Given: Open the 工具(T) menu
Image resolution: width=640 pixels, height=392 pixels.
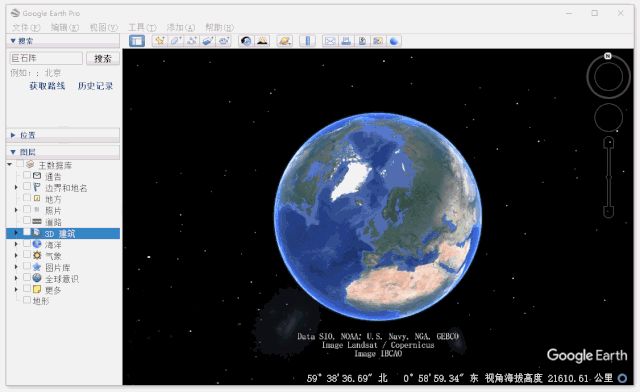Looking at the screenshot, I should coord(142,27).
